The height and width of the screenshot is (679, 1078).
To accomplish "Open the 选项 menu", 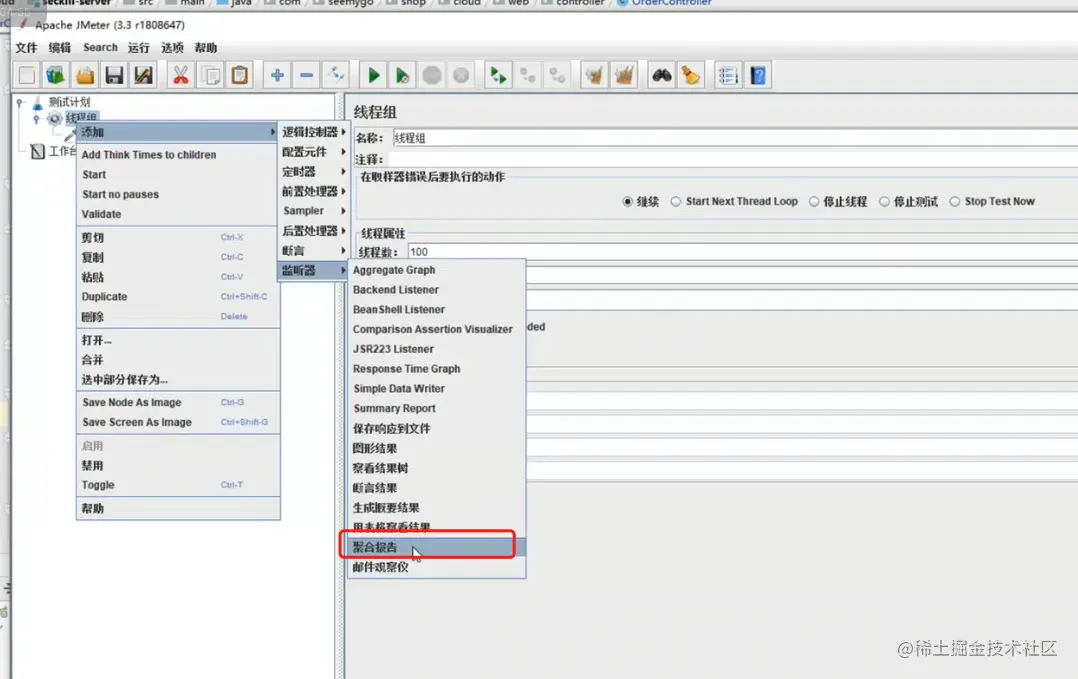I will (x=172, y=47).
